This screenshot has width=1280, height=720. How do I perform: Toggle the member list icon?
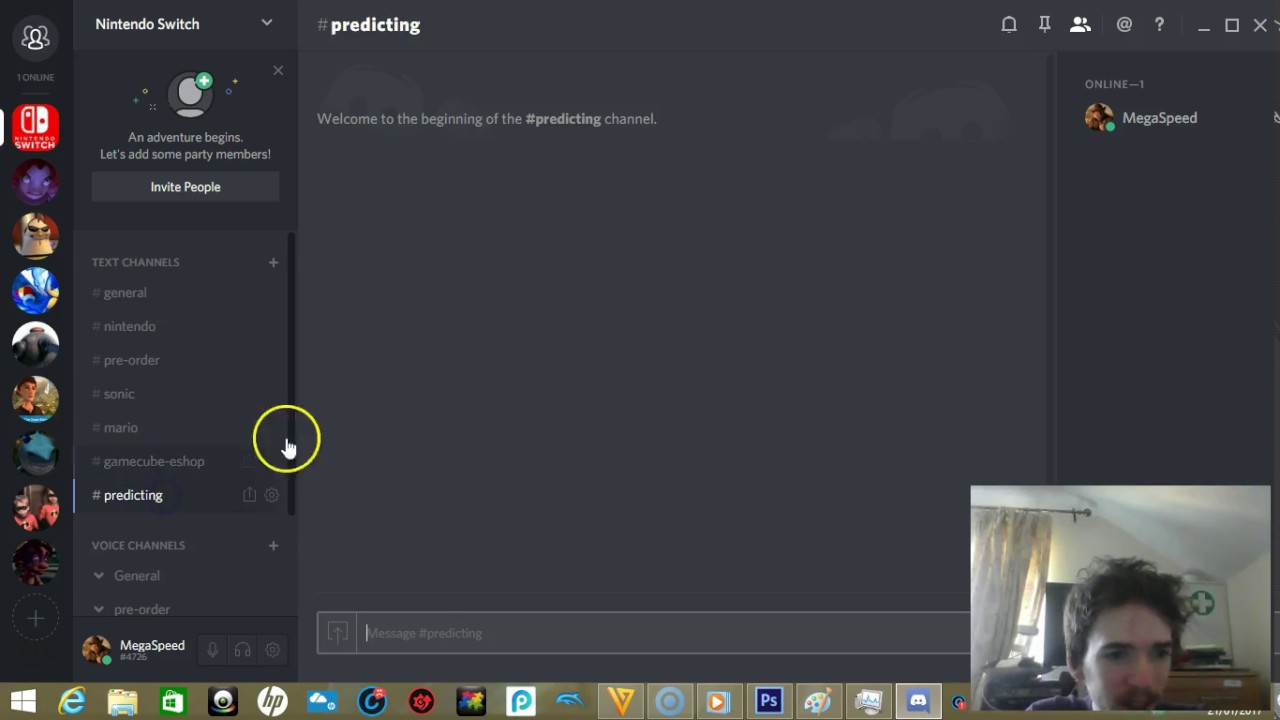[x=1080, y=25]
